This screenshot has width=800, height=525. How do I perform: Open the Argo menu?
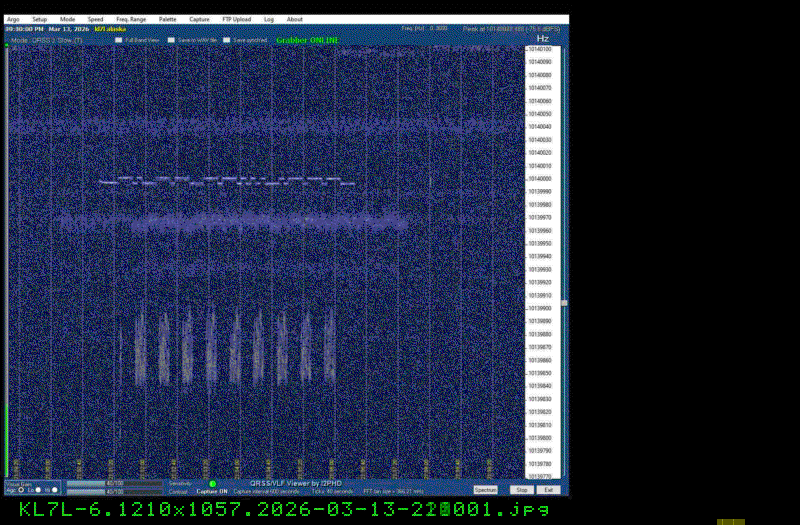pos(13,19)
